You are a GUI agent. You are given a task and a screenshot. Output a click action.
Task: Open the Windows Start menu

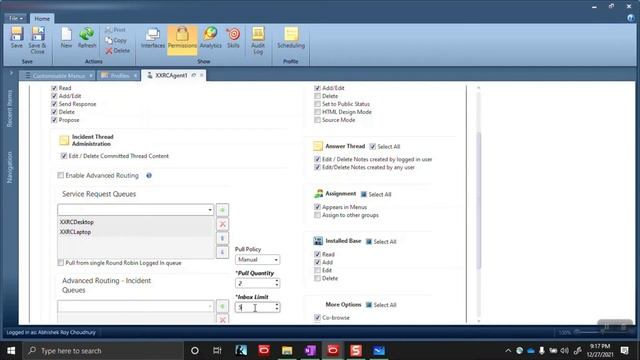click(11, 351)
